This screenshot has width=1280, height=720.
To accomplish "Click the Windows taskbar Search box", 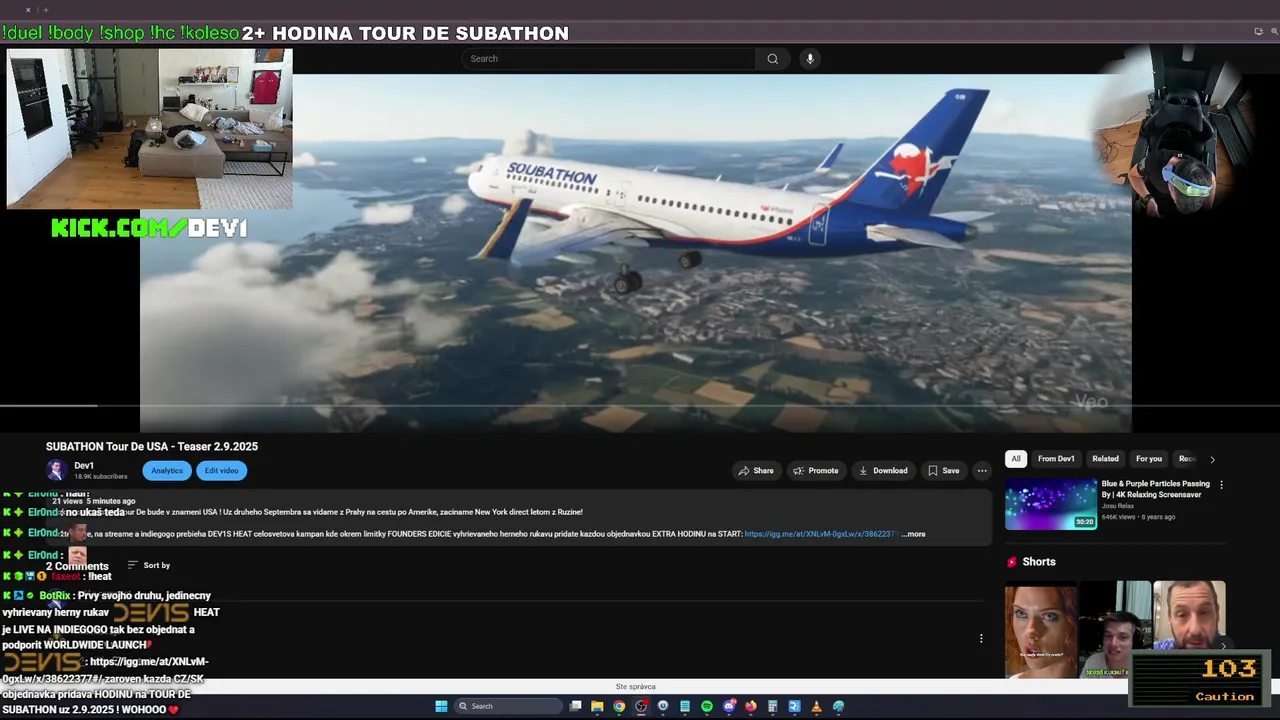I will click(x=507, y=706).
